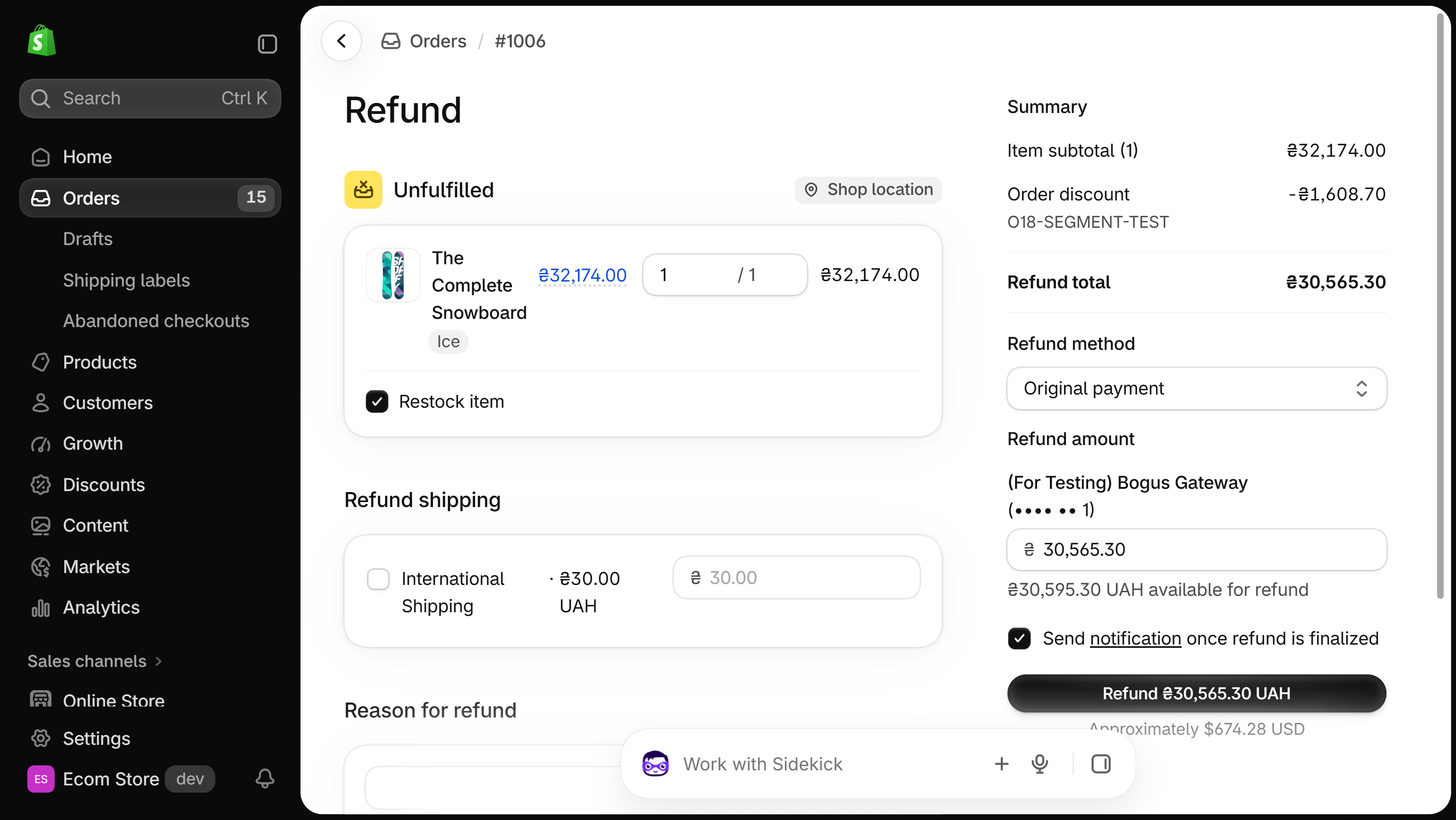Go back using the left arrow button
The width and height of the screenshot is (1456, 820).
point(341,41)
